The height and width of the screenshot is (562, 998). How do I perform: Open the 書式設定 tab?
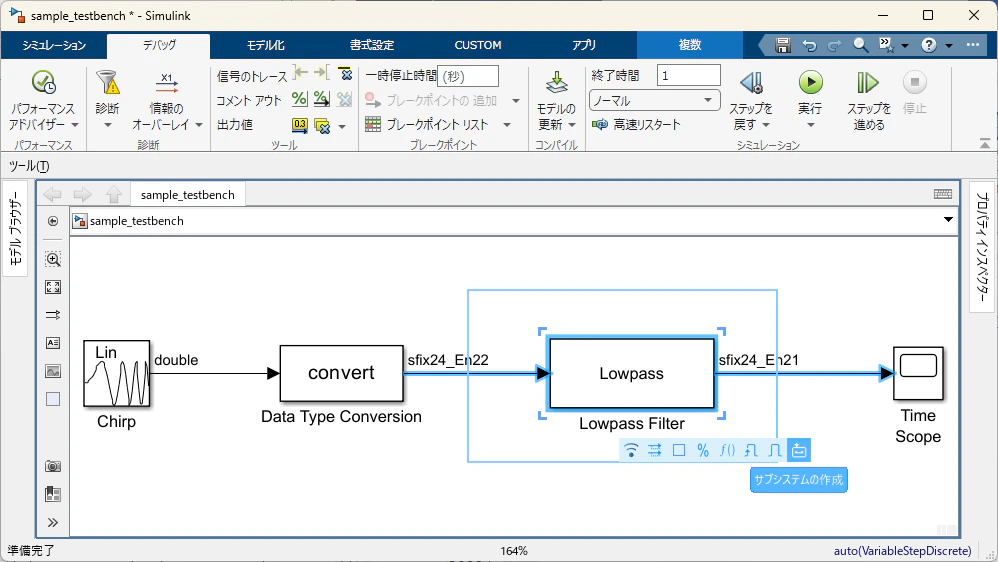pyautogui.click(x=372, y=45)
